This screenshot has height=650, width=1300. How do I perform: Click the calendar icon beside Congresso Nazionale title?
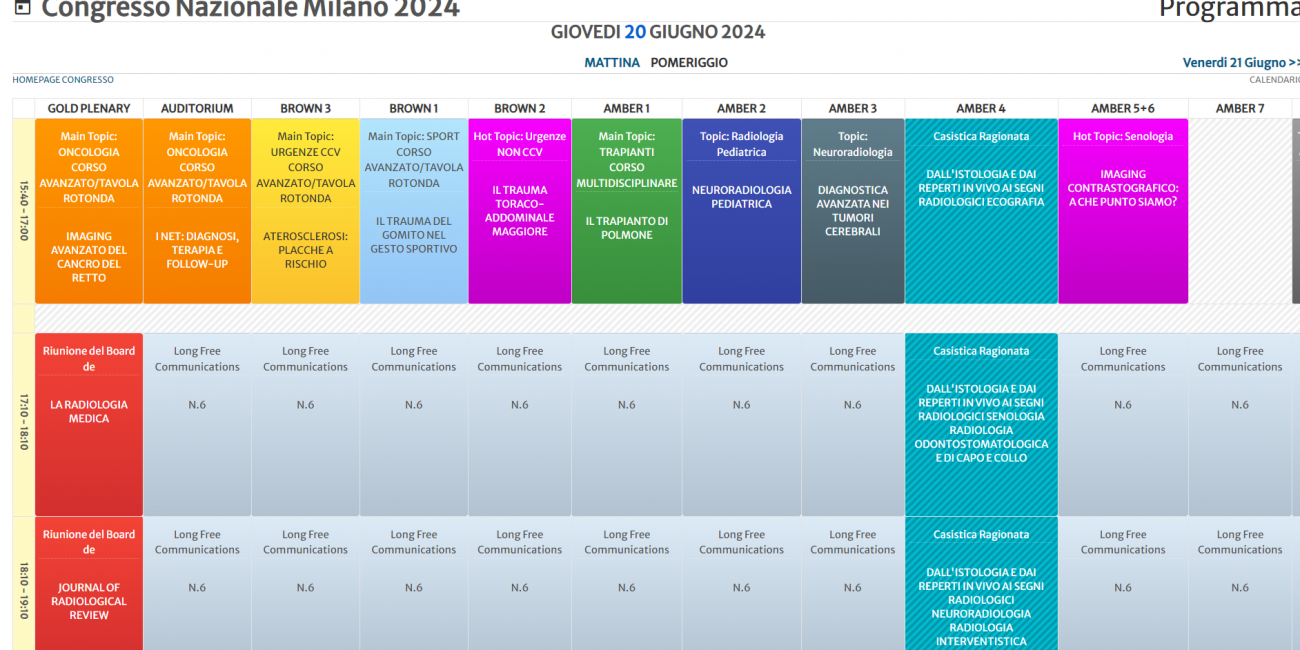point(22,8)
